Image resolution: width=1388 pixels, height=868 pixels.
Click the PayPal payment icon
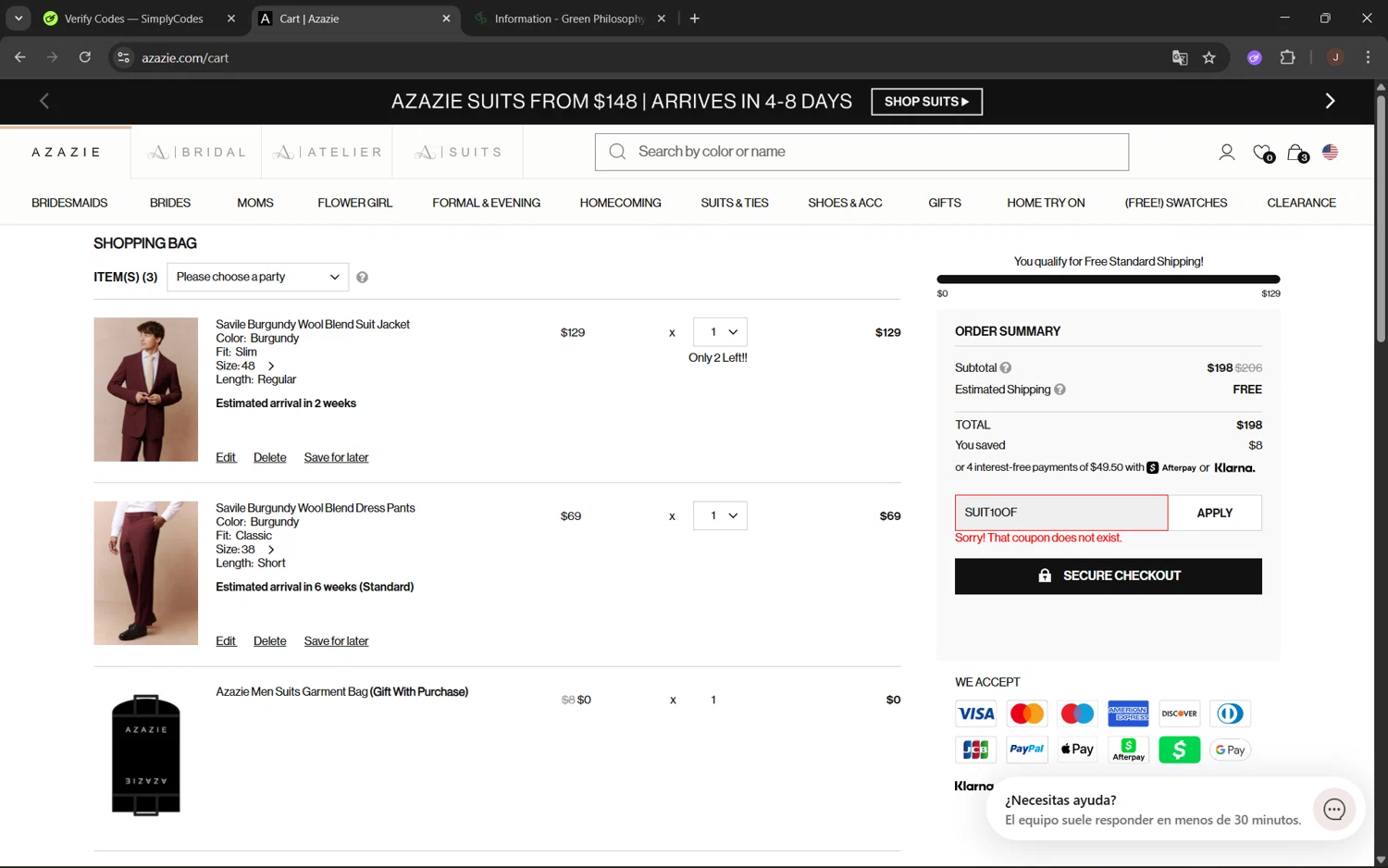point(1026,750)
